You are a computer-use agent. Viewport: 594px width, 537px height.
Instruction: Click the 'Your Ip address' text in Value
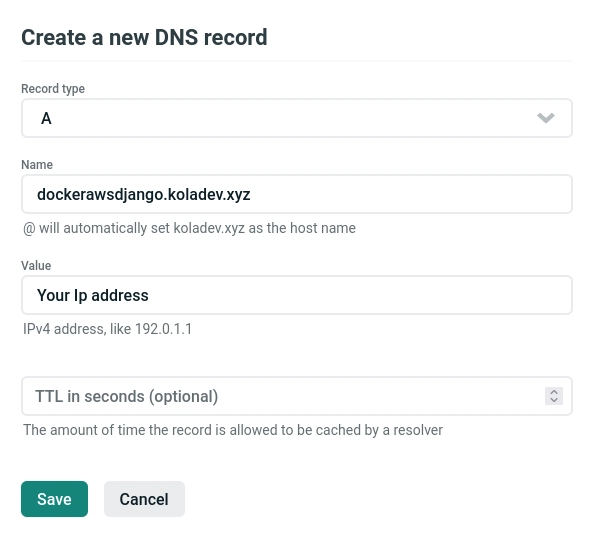93,295
